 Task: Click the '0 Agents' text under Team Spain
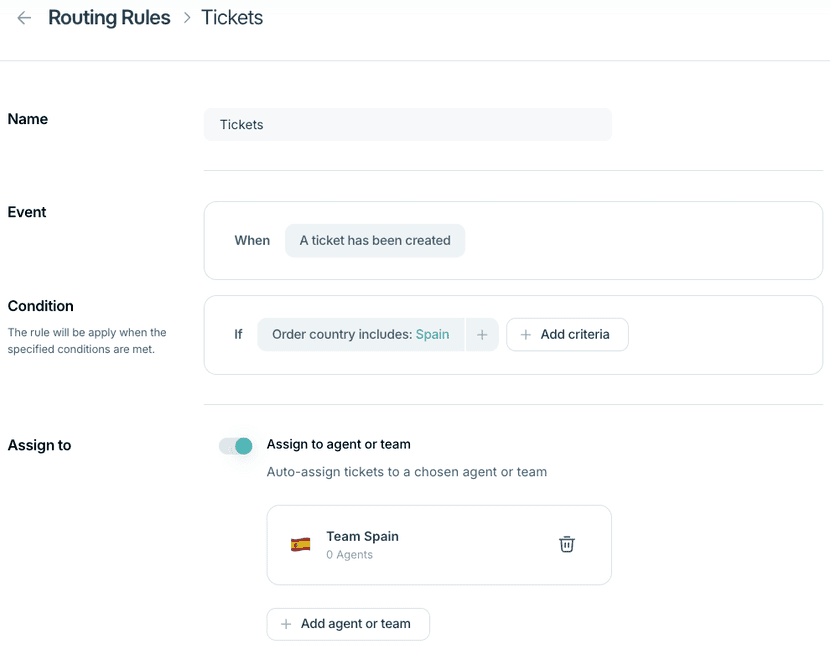point(349,555)
